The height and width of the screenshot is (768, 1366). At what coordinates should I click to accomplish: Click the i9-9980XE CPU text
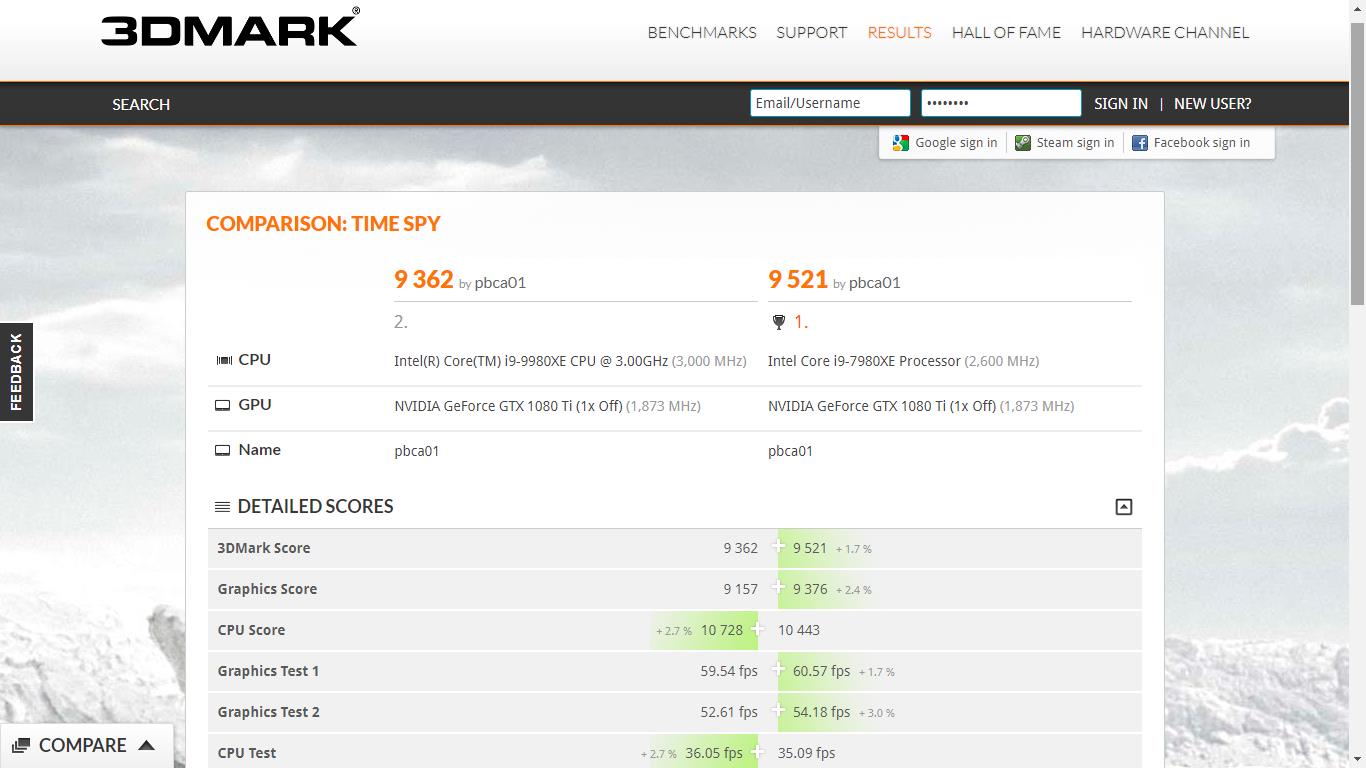(531, 361)
